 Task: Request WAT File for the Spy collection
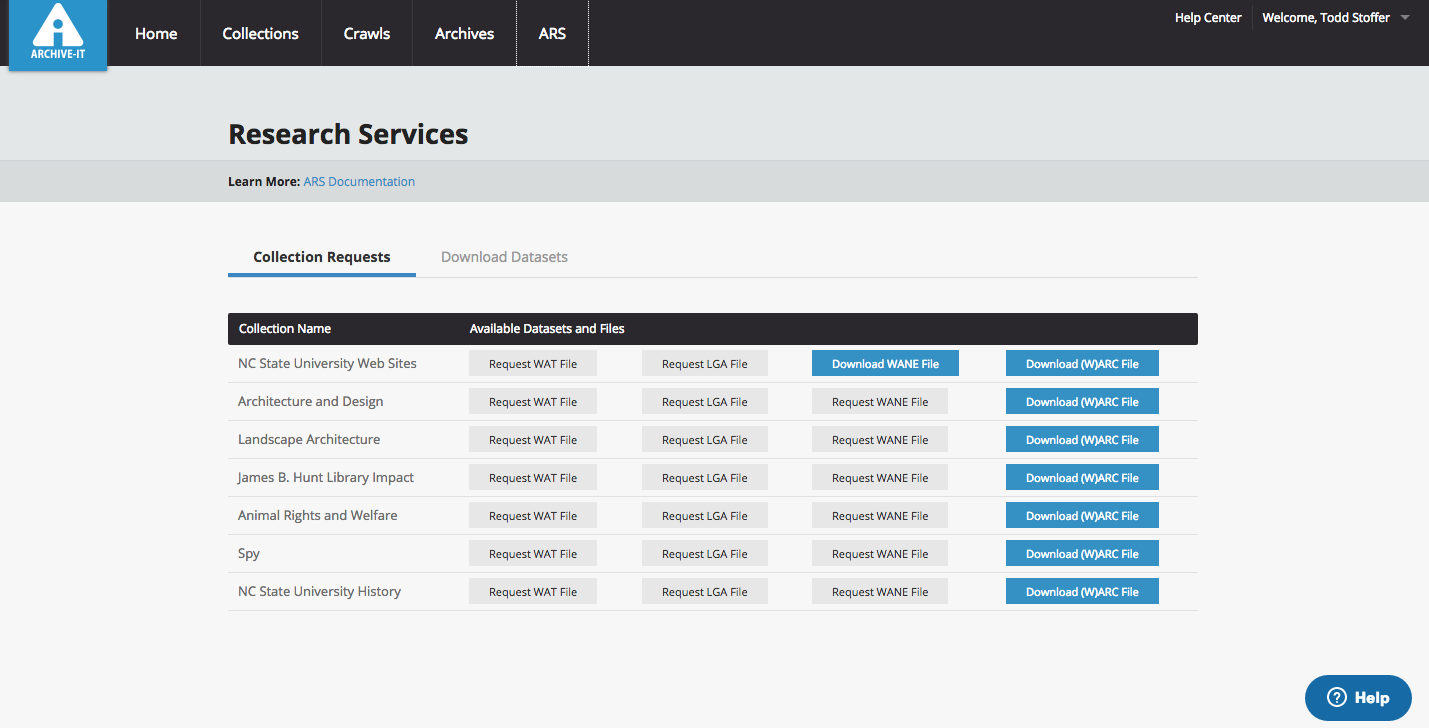pos(533,554)
